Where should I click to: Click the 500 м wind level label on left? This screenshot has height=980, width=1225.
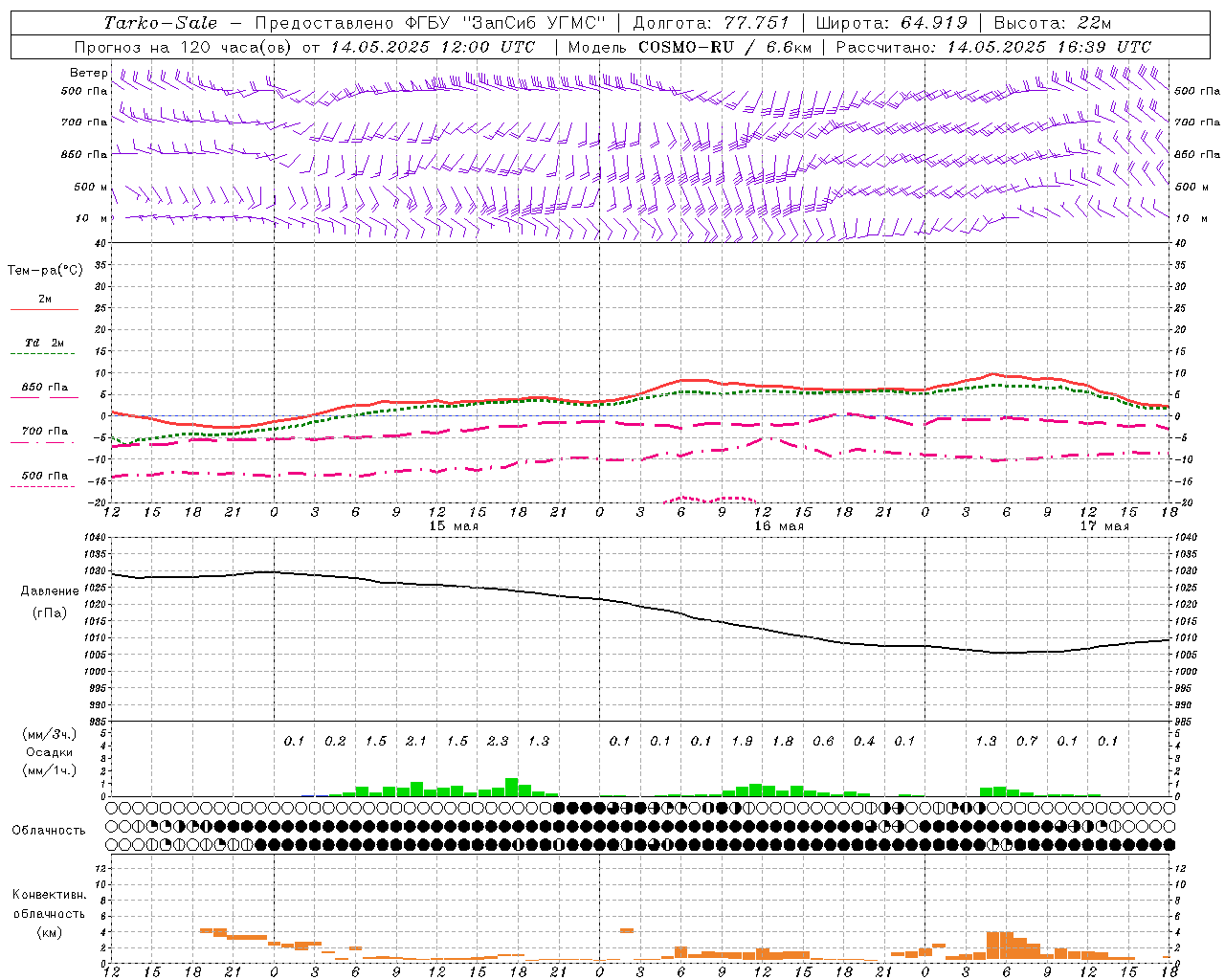tap(92, 187)
